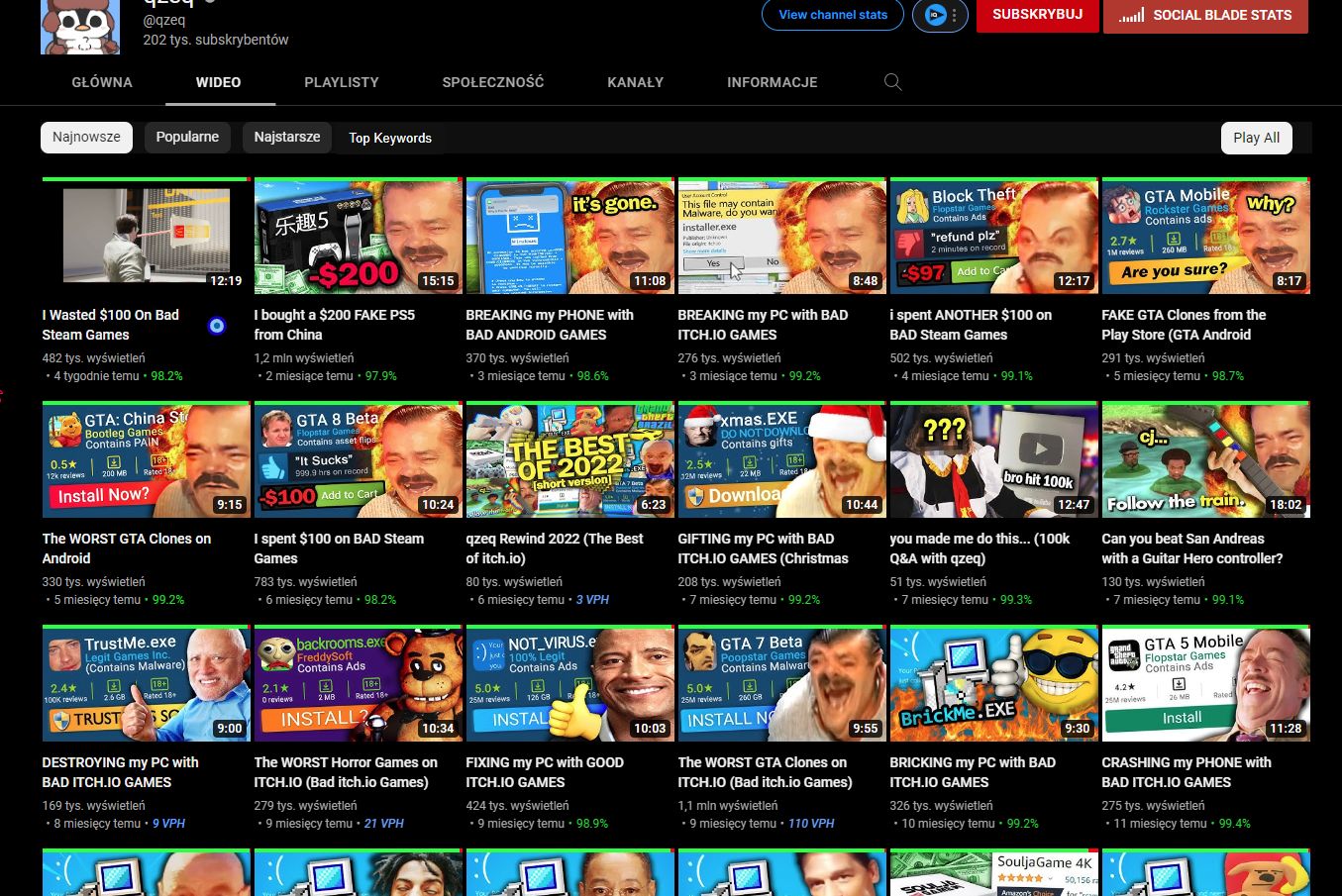Click the search magnifier icon in channel tabs
This screenshot has width=1342, height=896.
point(892,82)
